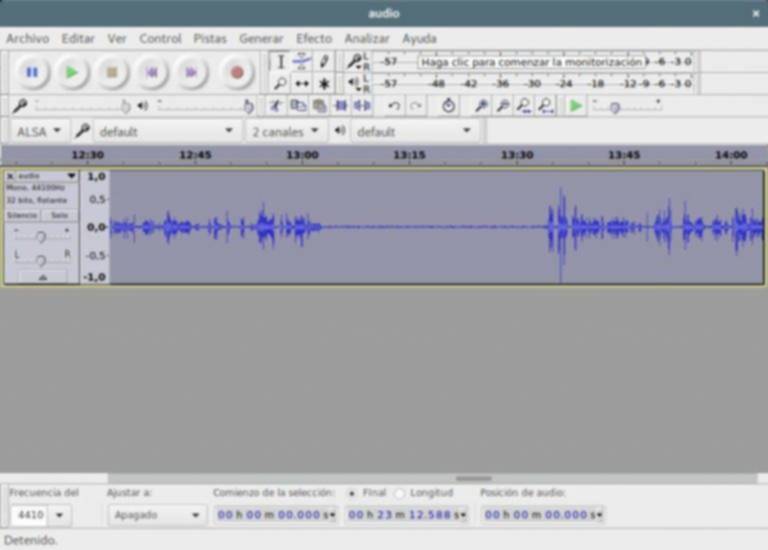Open the 2 canales channels dropdown
Viewport: 768px width, 550px height.
(x=285, y=131)
